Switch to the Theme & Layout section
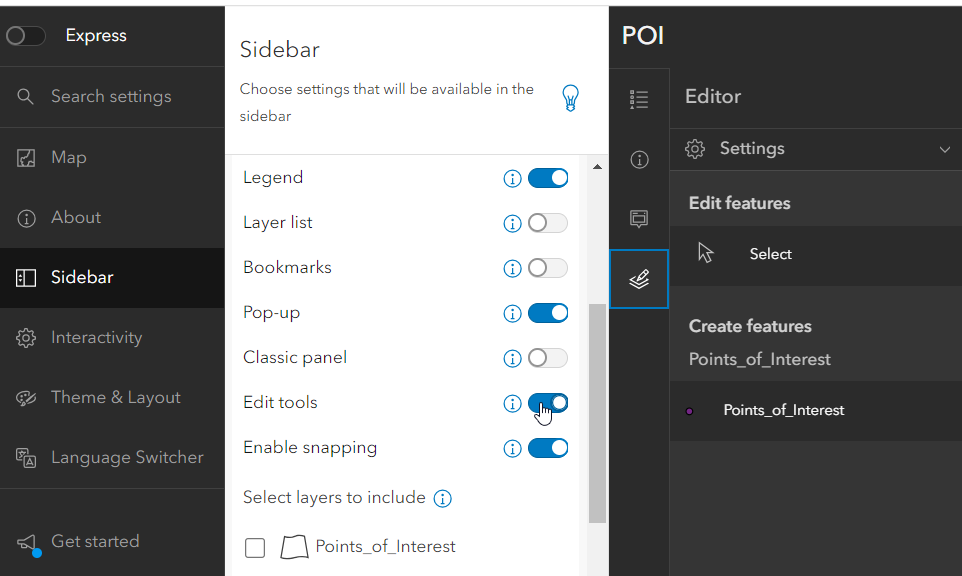The image size is (962, 576). 113,397
